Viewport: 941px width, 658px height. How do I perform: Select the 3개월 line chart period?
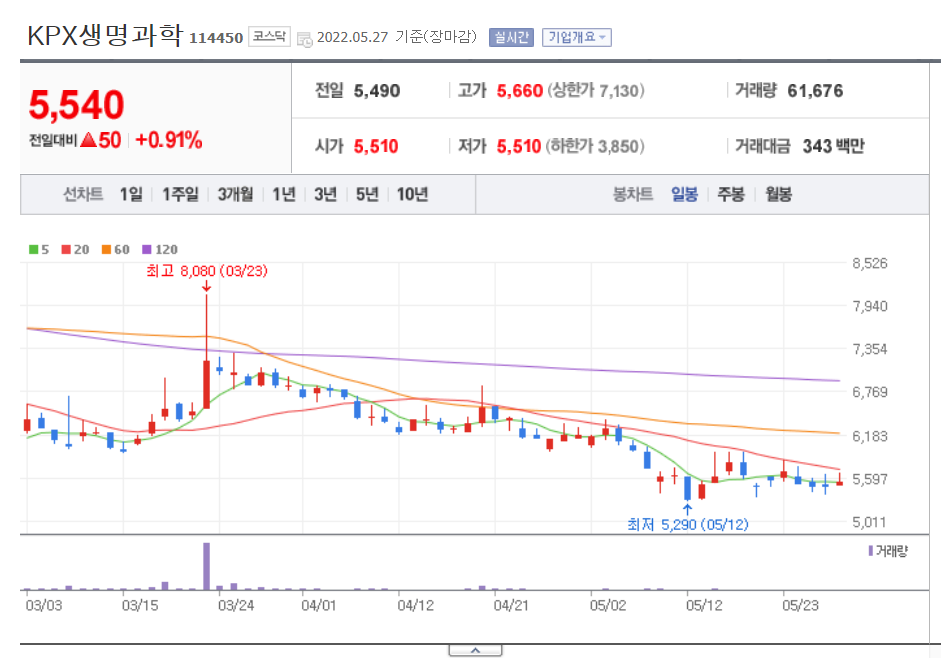pos(235,195)
